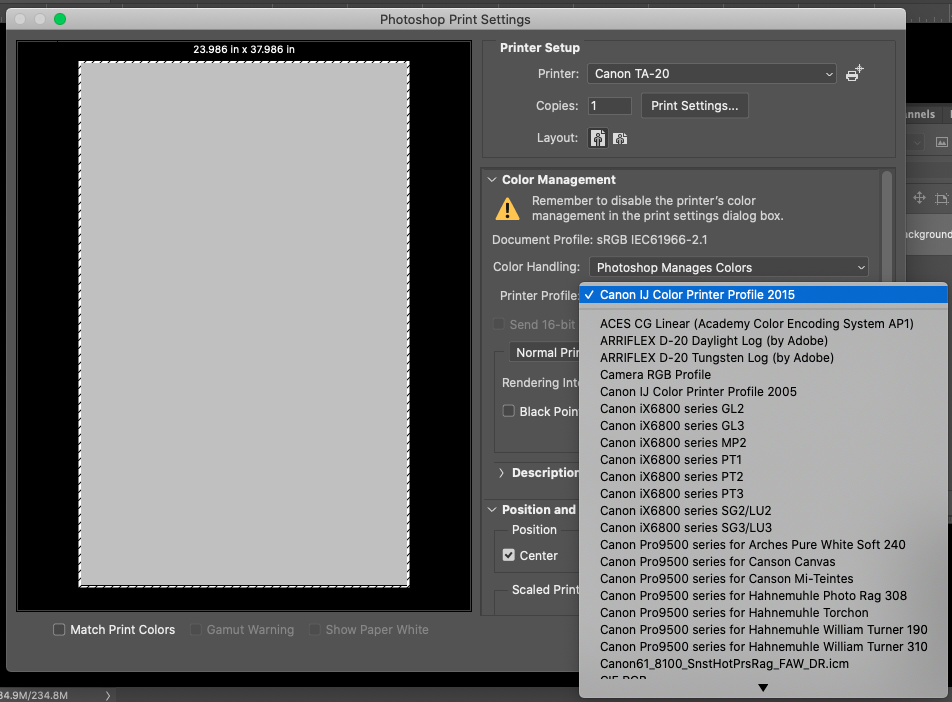Enable Match Print Colors
The image size is (952, 702).
[x=59, y=630]
